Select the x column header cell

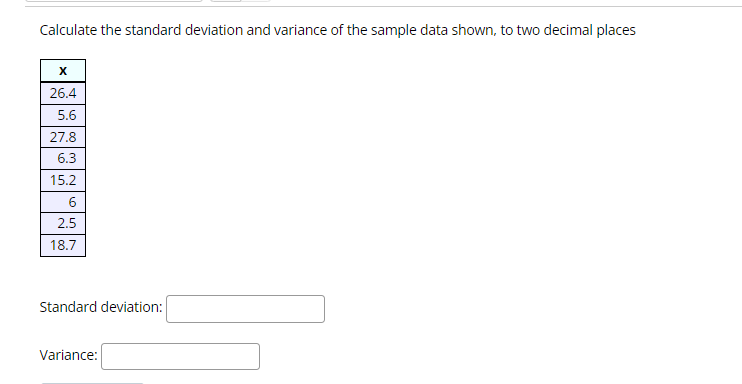coord(63,71)
